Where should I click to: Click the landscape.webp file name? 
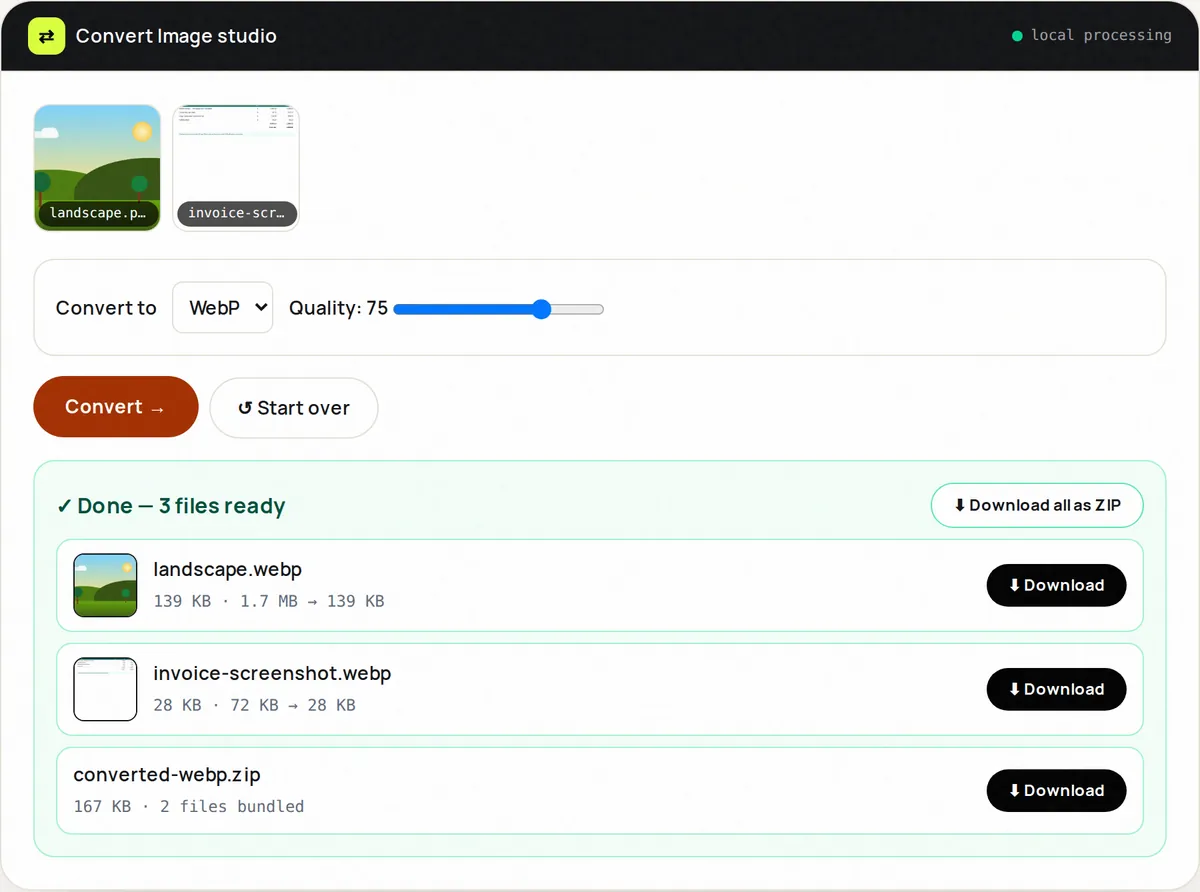coord(227,570)
